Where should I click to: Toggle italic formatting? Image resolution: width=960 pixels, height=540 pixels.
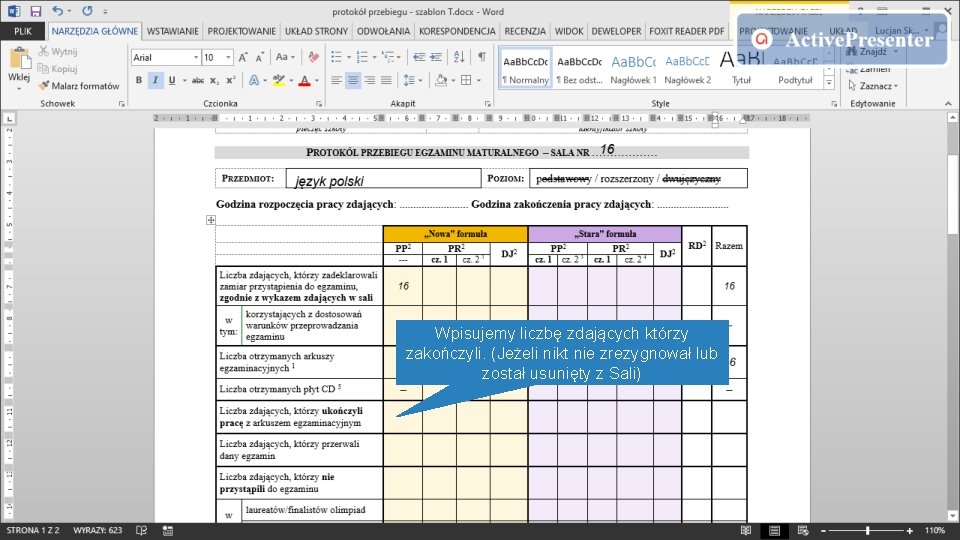[x=156, y=80]
